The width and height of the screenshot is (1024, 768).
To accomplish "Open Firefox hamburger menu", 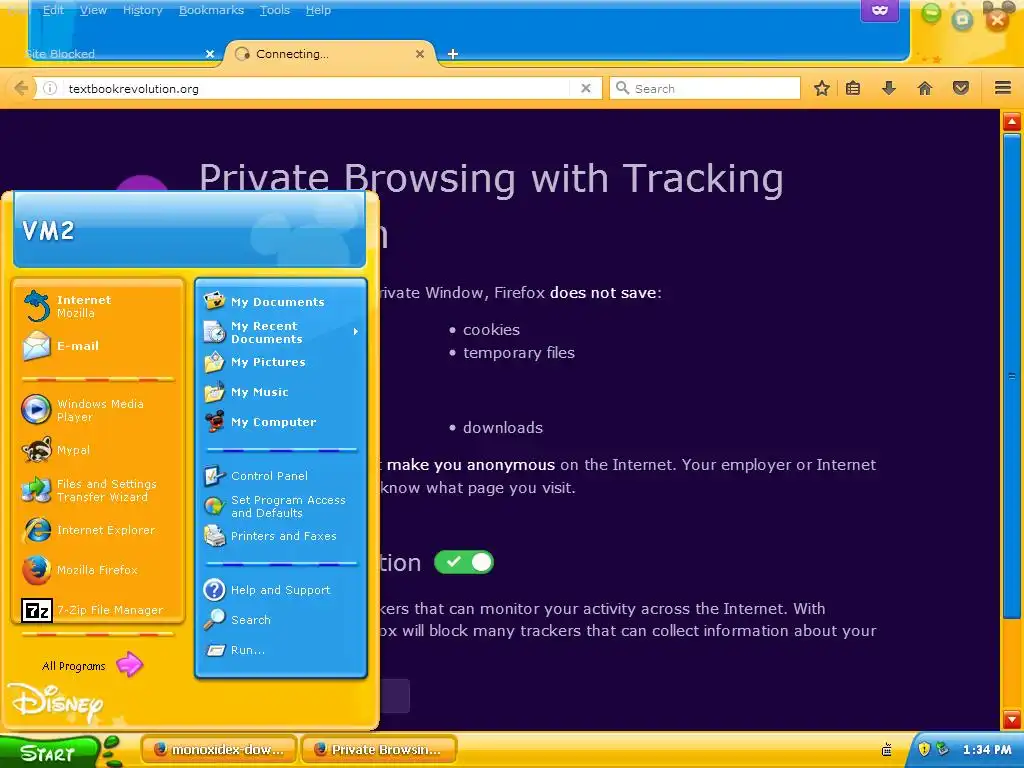I will point(1003,88).
